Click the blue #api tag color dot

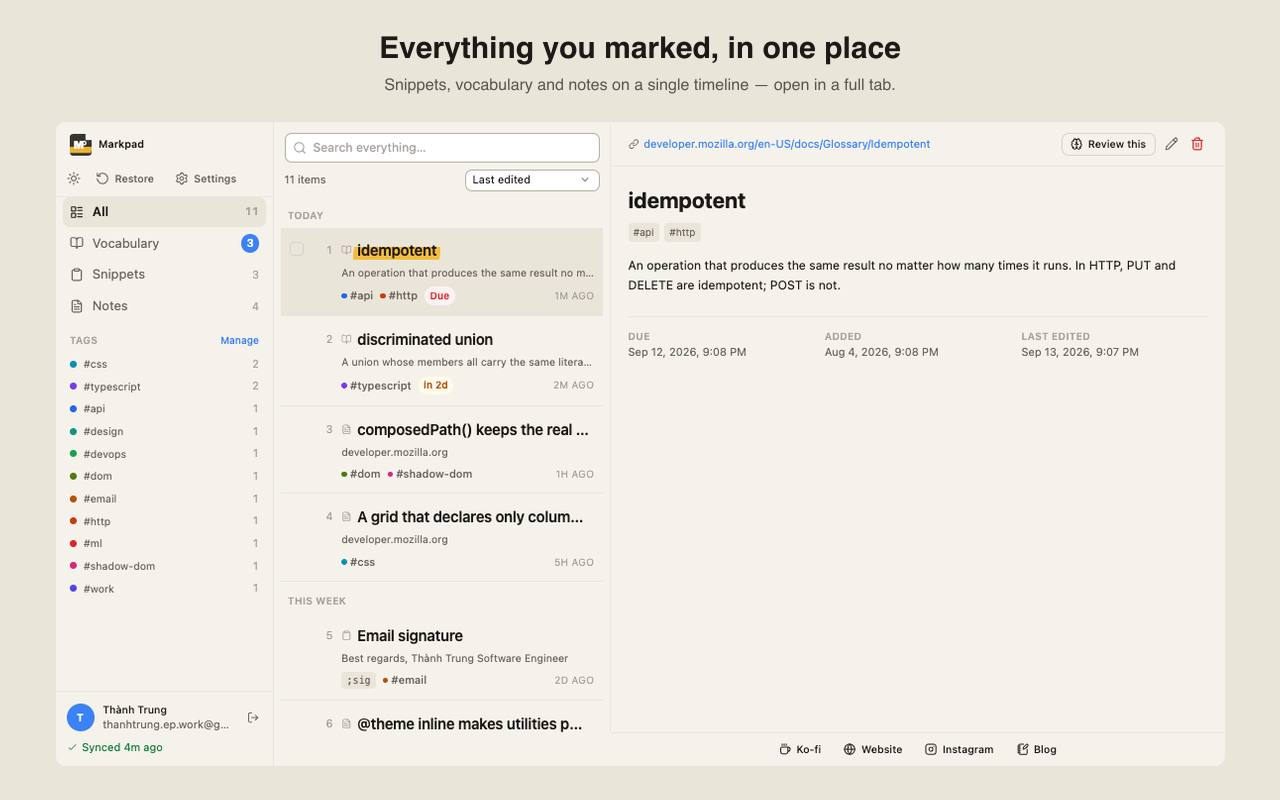73,409
